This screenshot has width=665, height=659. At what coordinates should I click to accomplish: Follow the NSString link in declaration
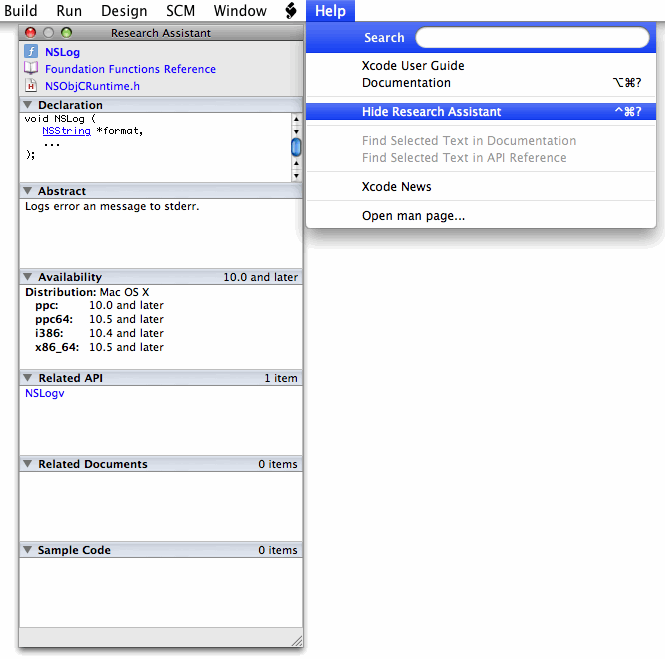coord(67,131)
